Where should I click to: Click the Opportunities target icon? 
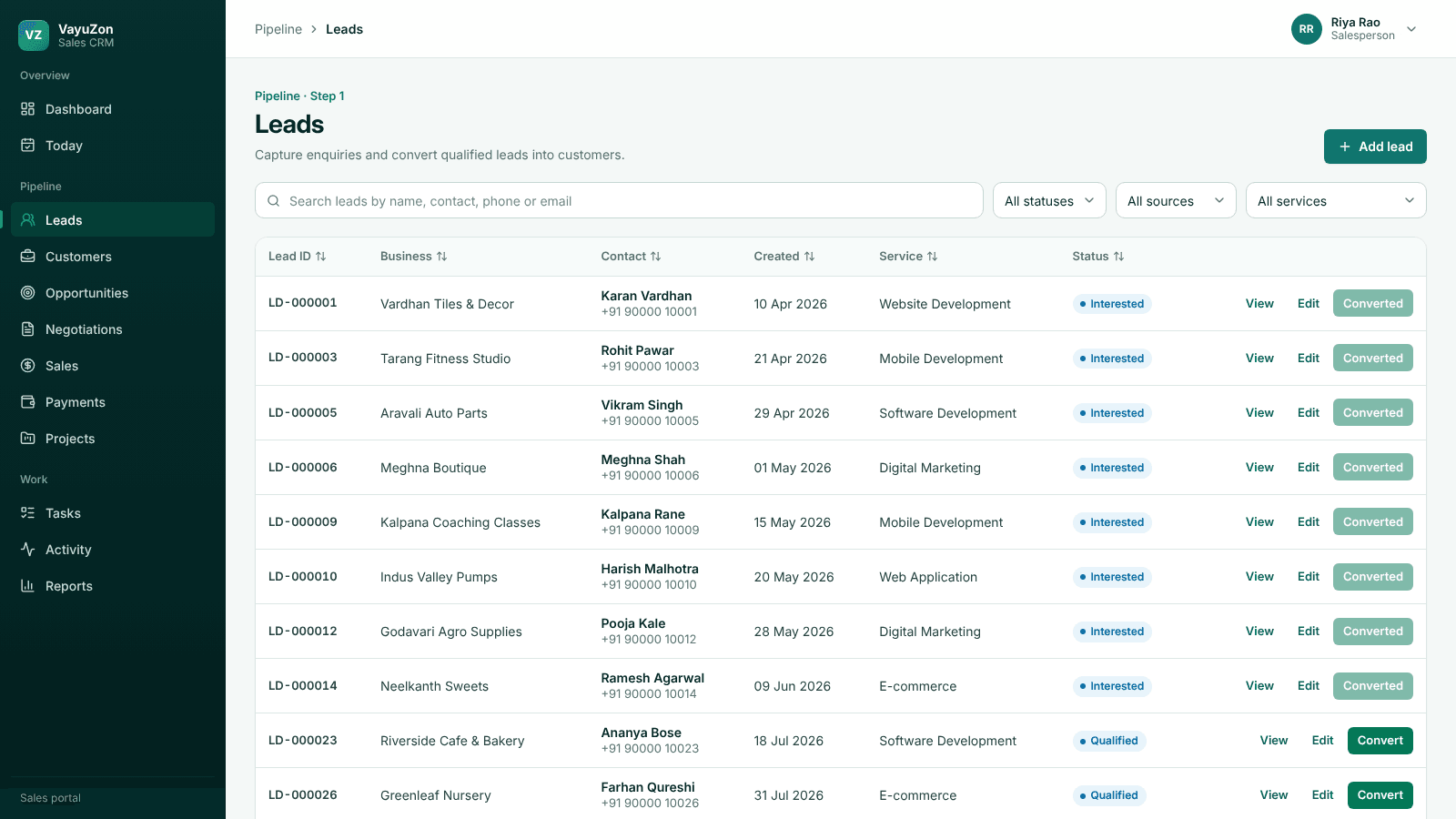coord(28,293)
